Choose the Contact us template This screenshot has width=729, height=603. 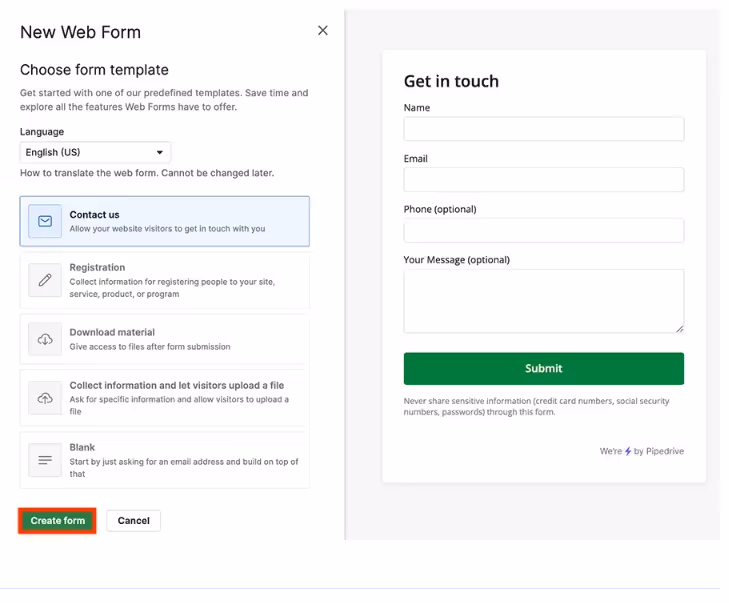click(x=165, y=221)
